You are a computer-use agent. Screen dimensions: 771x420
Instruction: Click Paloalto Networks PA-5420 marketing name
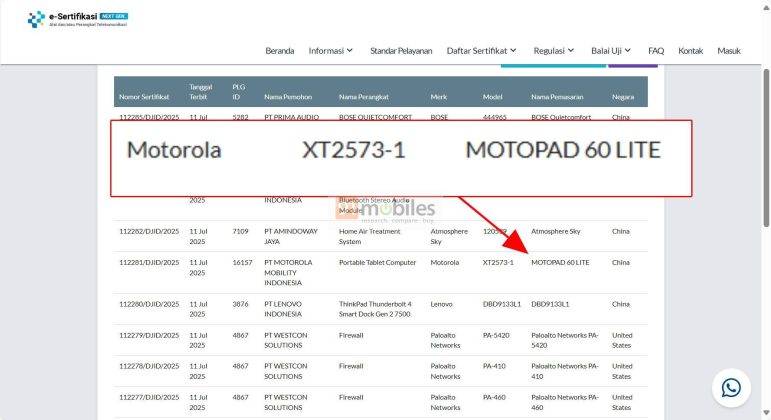[565, 340]
